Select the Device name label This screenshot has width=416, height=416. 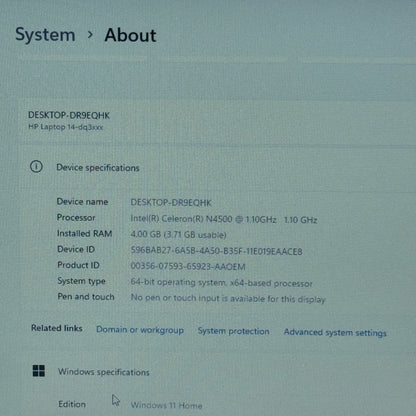82,202
